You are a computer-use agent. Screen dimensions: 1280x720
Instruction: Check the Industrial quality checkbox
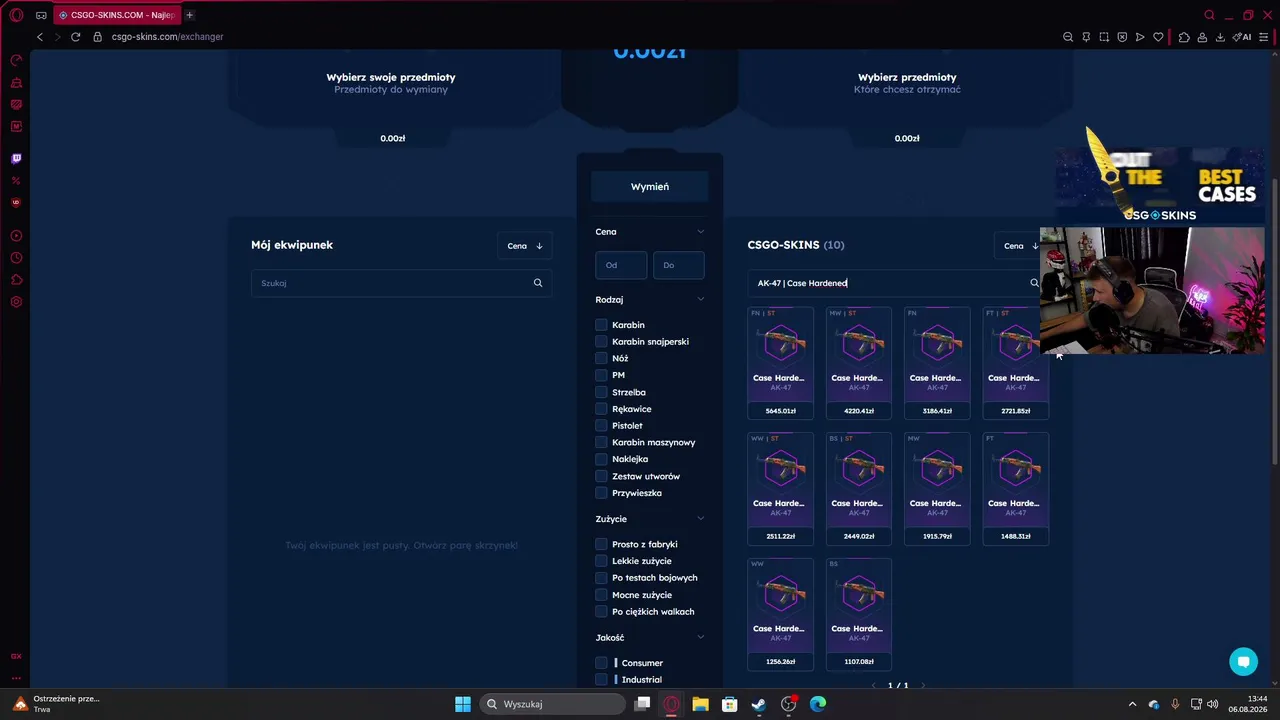click(601, 680)
